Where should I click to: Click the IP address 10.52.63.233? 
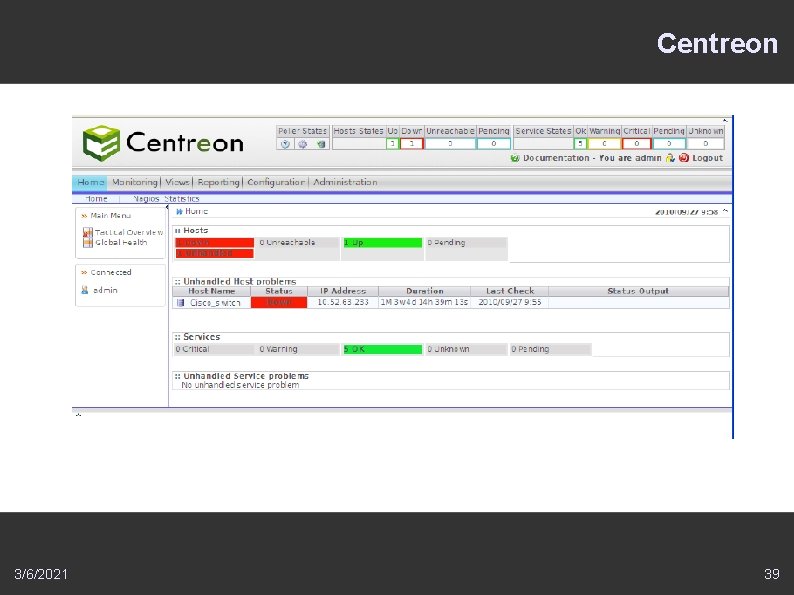click(x=343, y=302)
